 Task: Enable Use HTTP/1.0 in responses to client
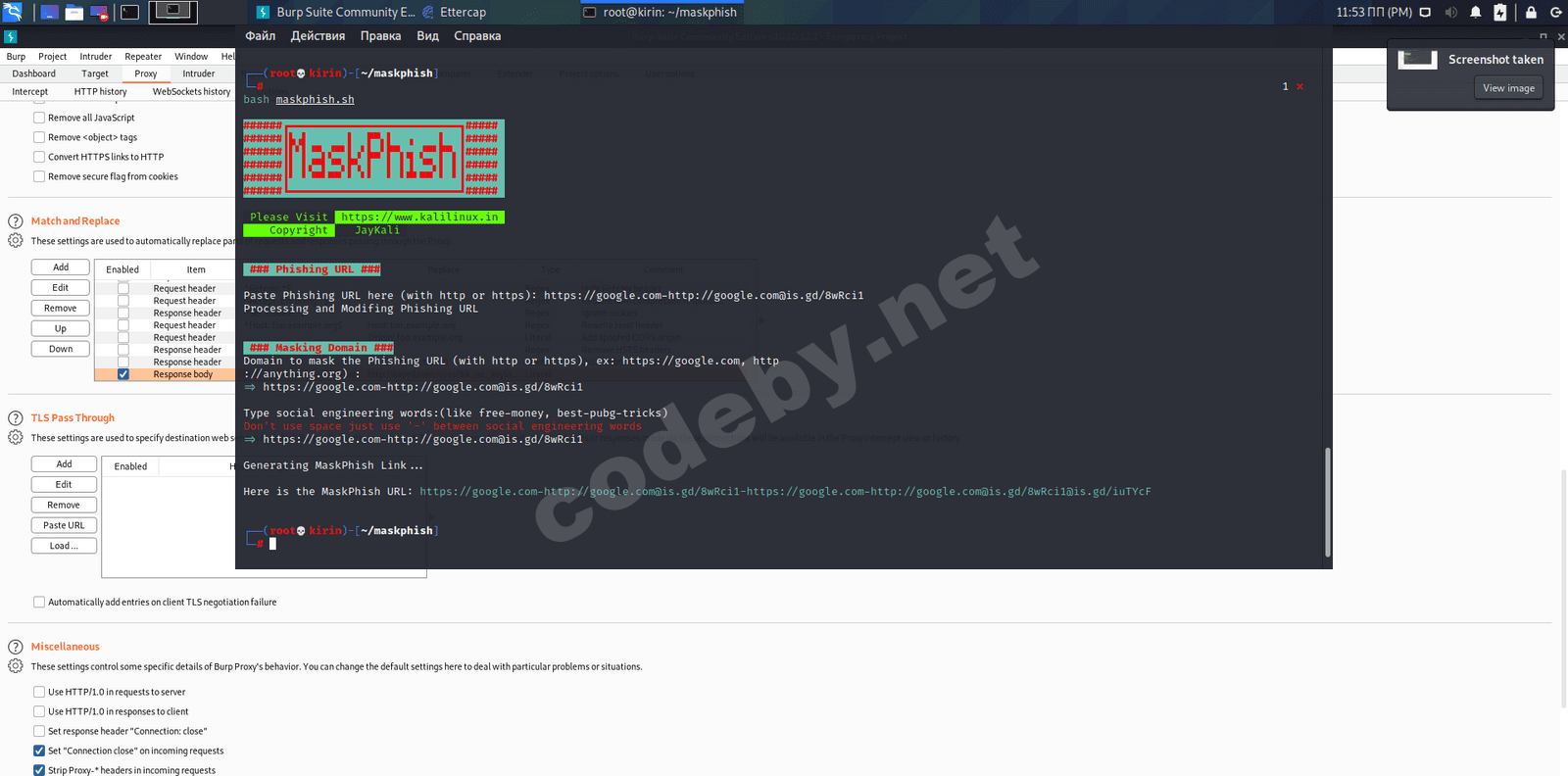click(x=39, y=711)
